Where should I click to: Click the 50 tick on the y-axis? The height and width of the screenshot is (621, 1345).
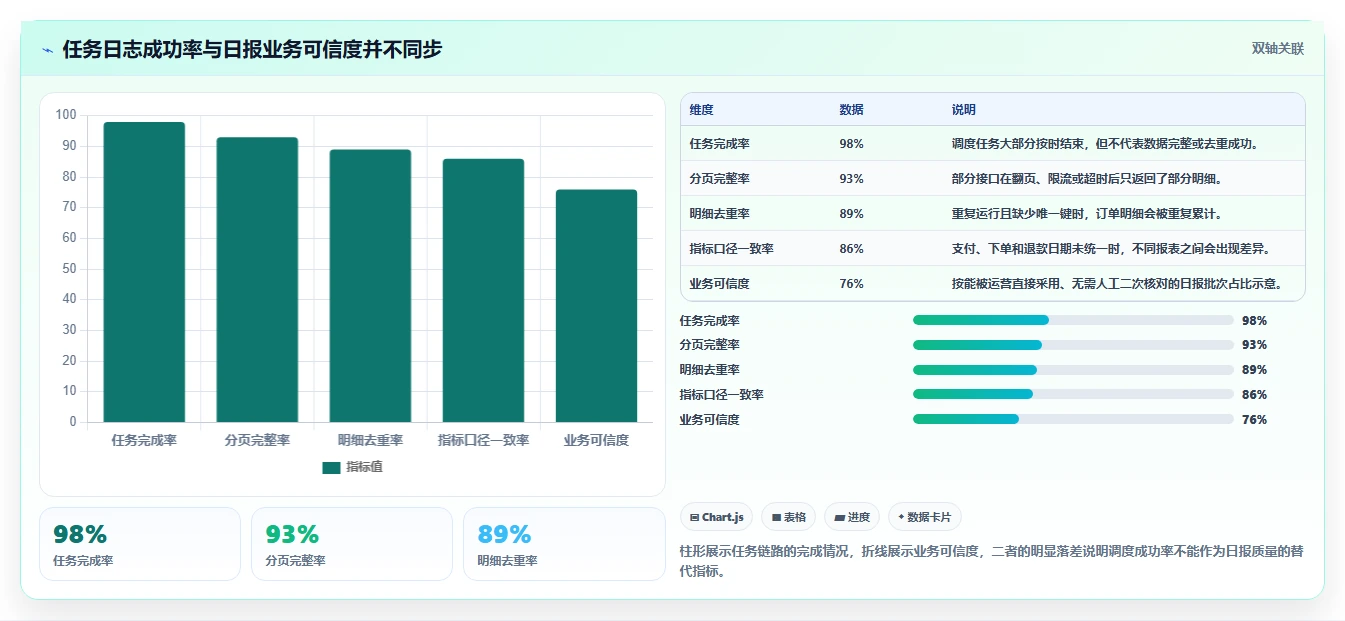[69, 268]
